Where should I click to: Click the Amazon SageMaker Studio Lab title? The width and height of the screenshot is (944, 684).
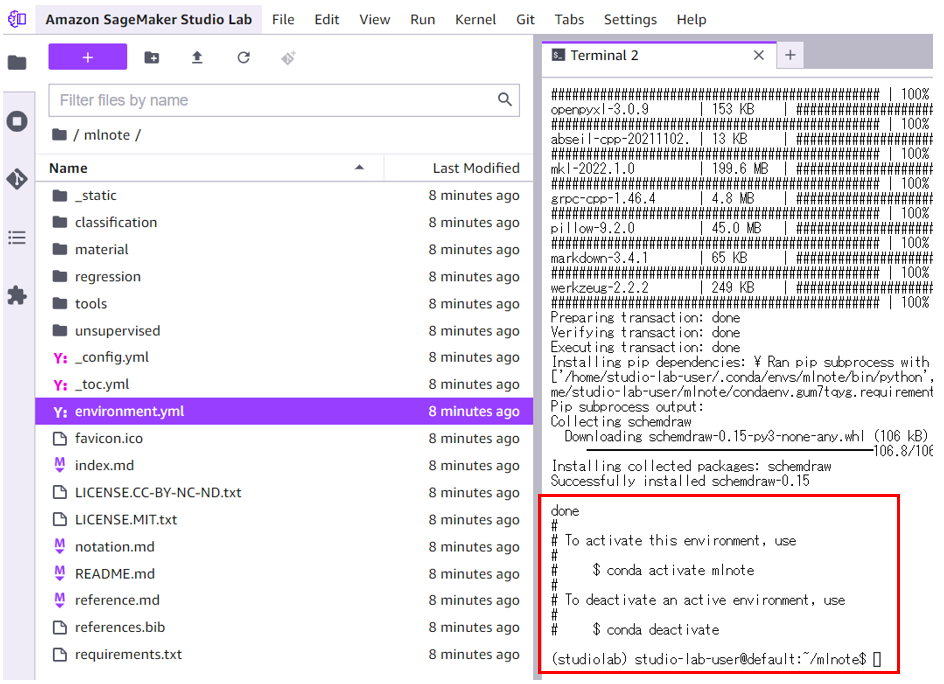pyautogui.click(x=149, y=19)
